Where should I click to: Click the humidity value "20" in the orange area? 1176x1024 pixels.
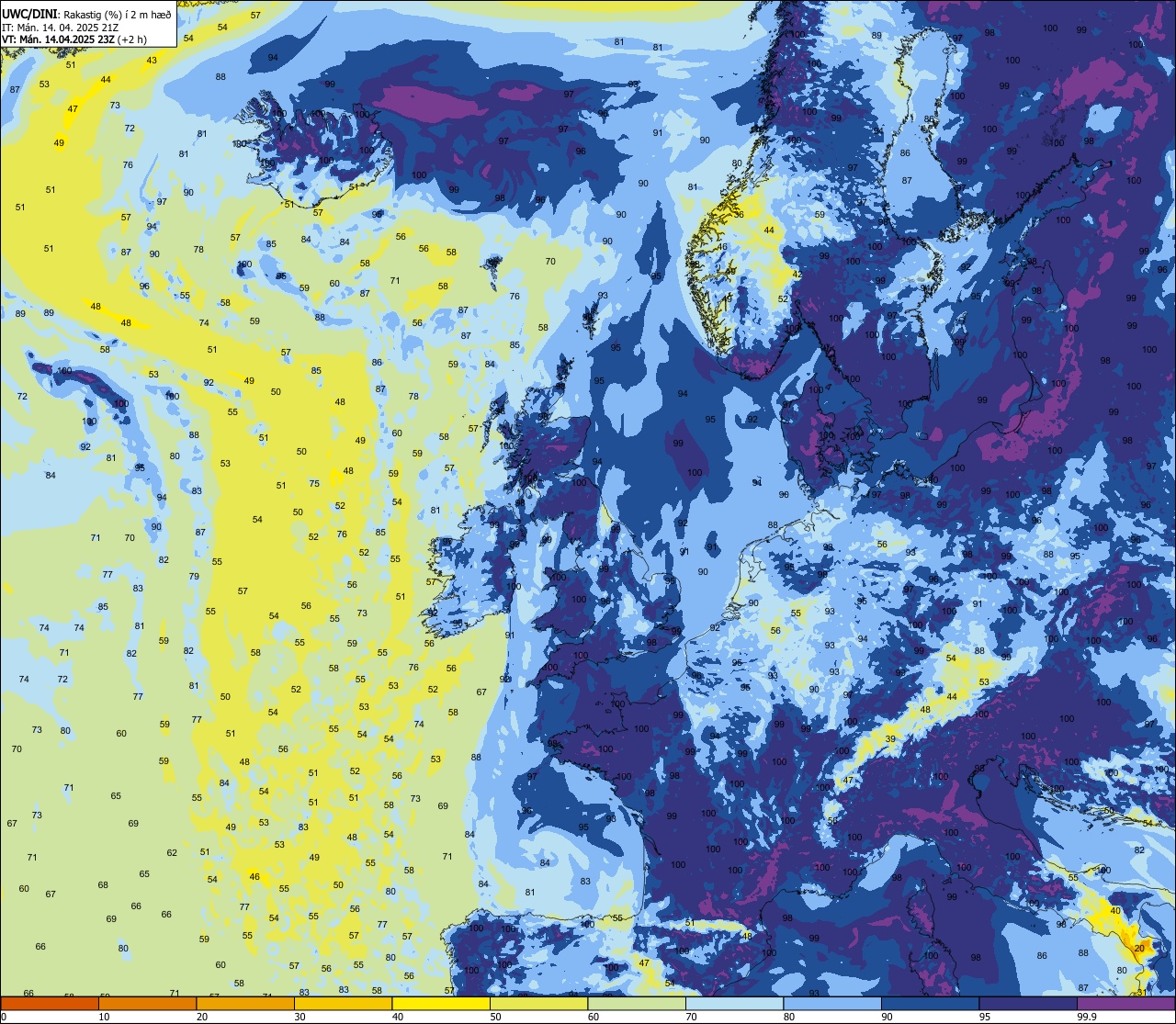point(1139,948)
